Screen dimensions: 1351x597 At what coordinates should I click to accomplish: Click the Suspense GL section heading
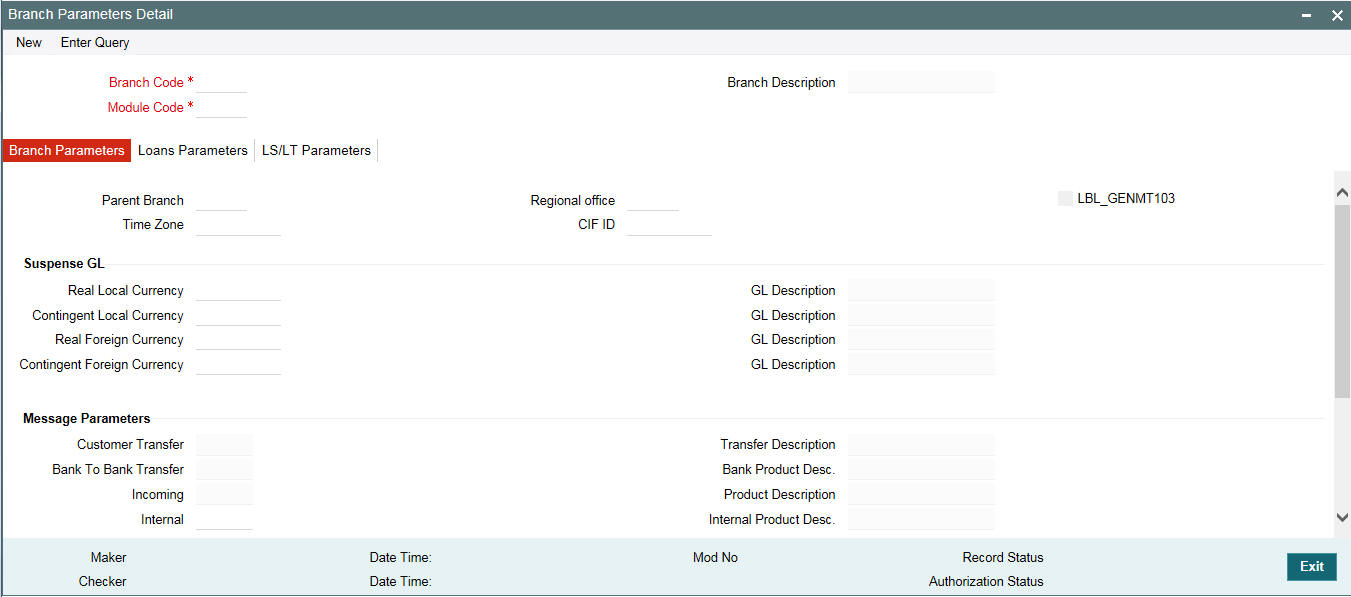click(64, 264)
